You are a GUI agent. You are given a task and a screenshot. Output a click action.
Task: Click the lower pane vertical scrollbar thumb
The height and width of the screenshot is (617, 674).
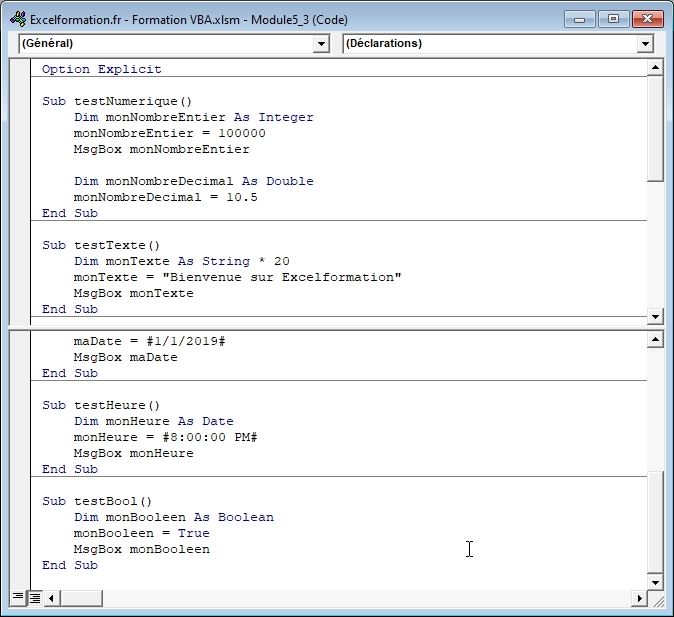pyautogui.click(x=655, y=520)
